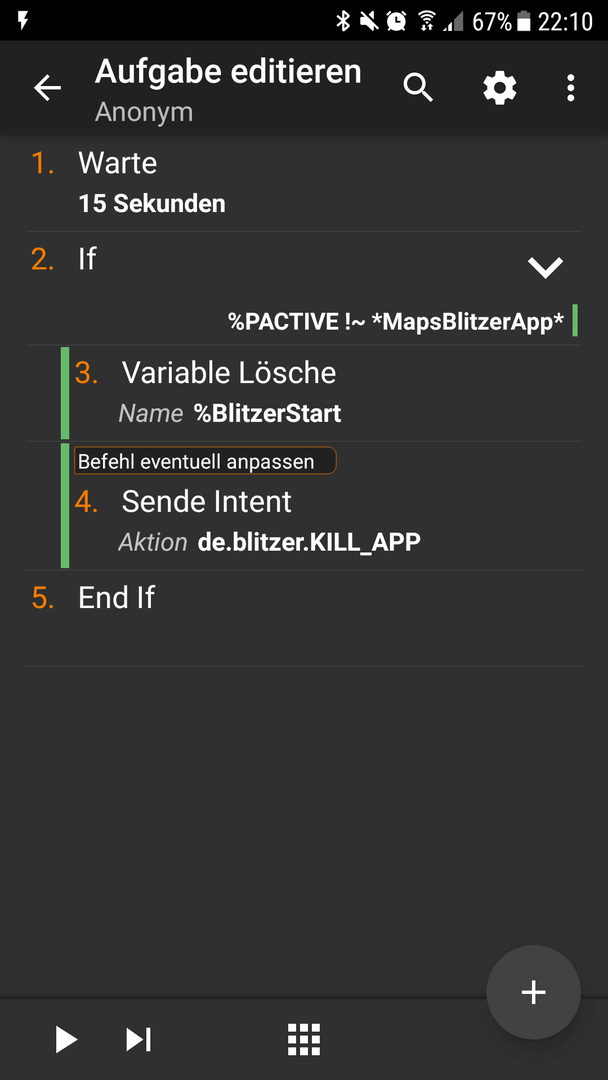608x1080 pixels.
Task: Step through task with skip-next icon
Action: click(x=138, y=1039)
